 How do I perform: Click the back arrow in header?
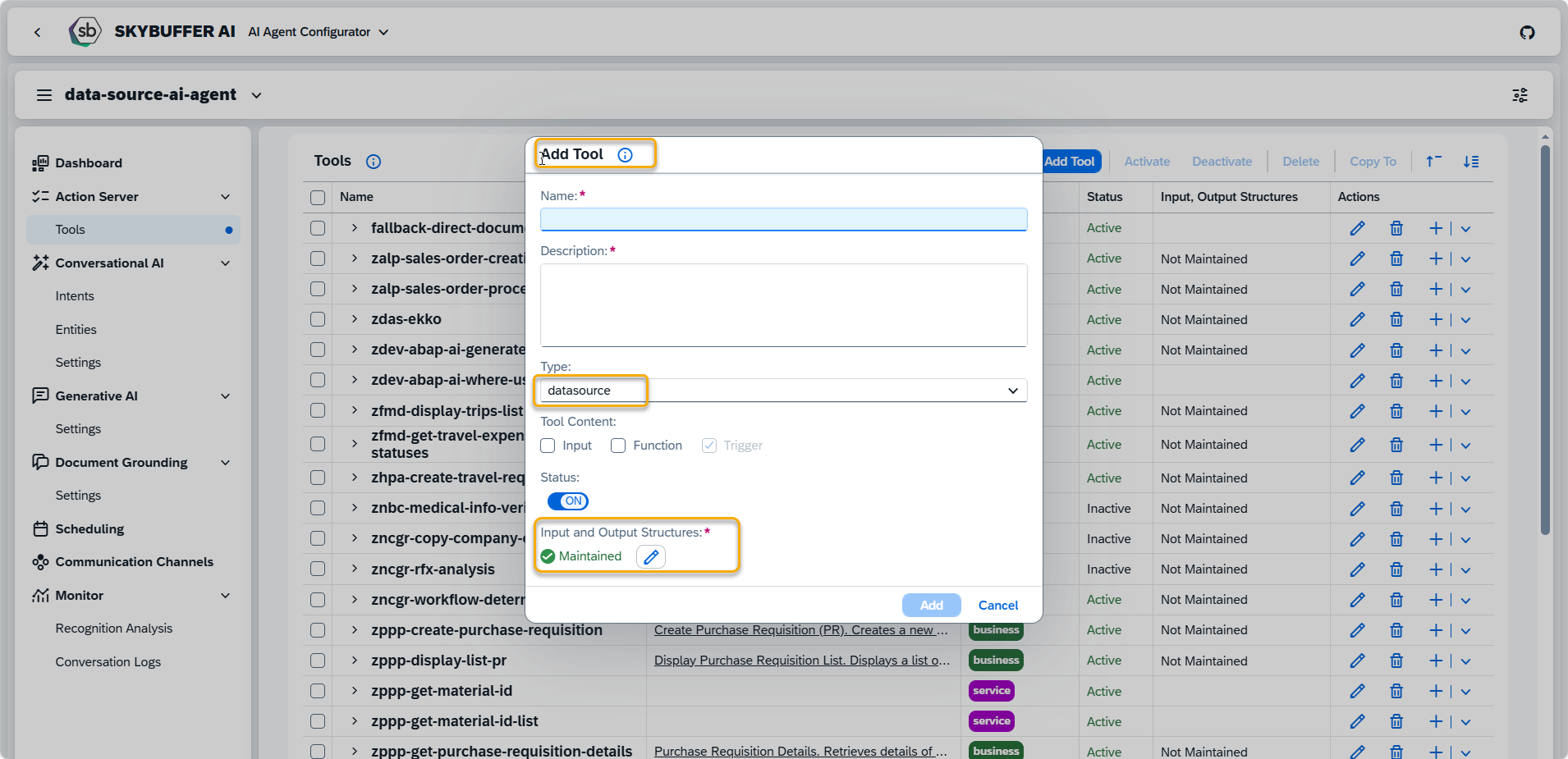pos(37,32)
